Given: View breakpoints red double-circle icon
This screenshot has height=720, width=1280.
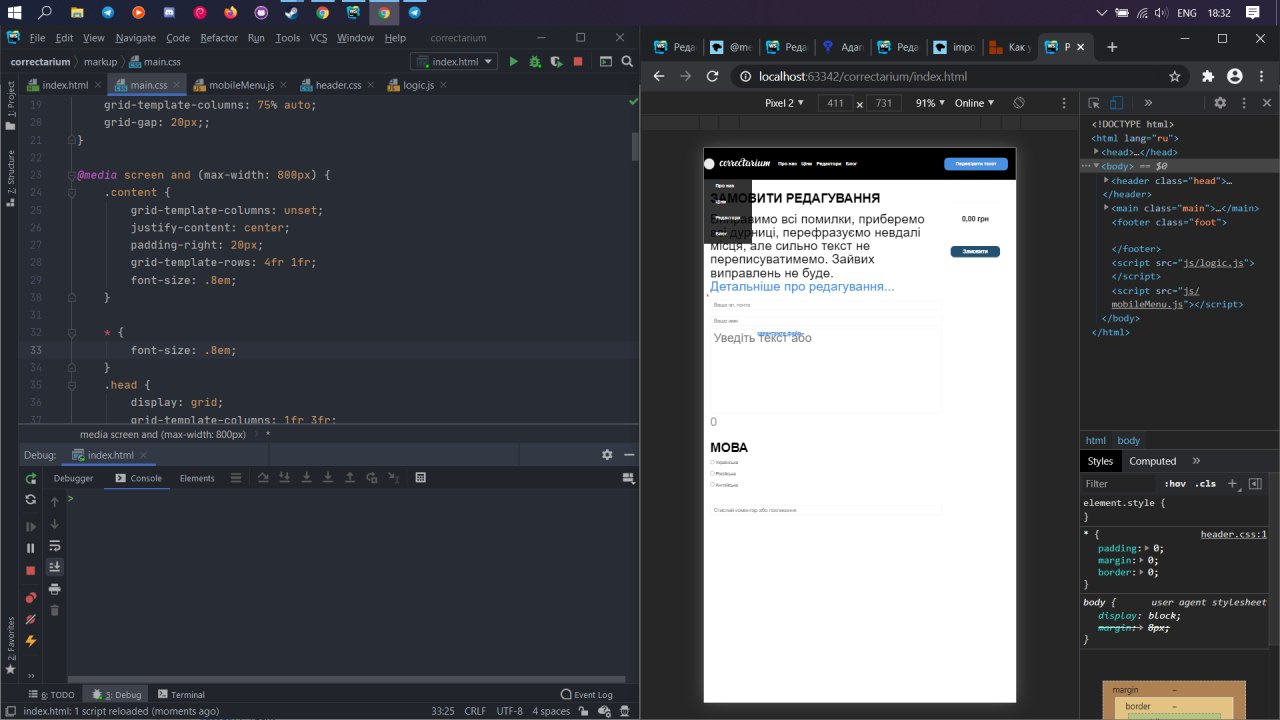Looking at the screenshot, I should (x=31, y=598).
